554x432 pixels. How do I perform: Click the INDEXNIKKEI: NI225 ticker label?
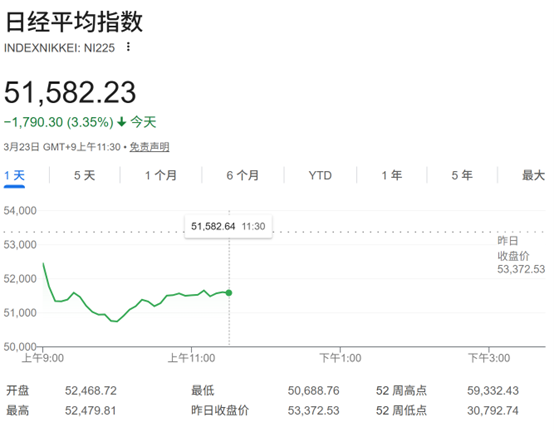pyautogui.click(x=59, y=48)
